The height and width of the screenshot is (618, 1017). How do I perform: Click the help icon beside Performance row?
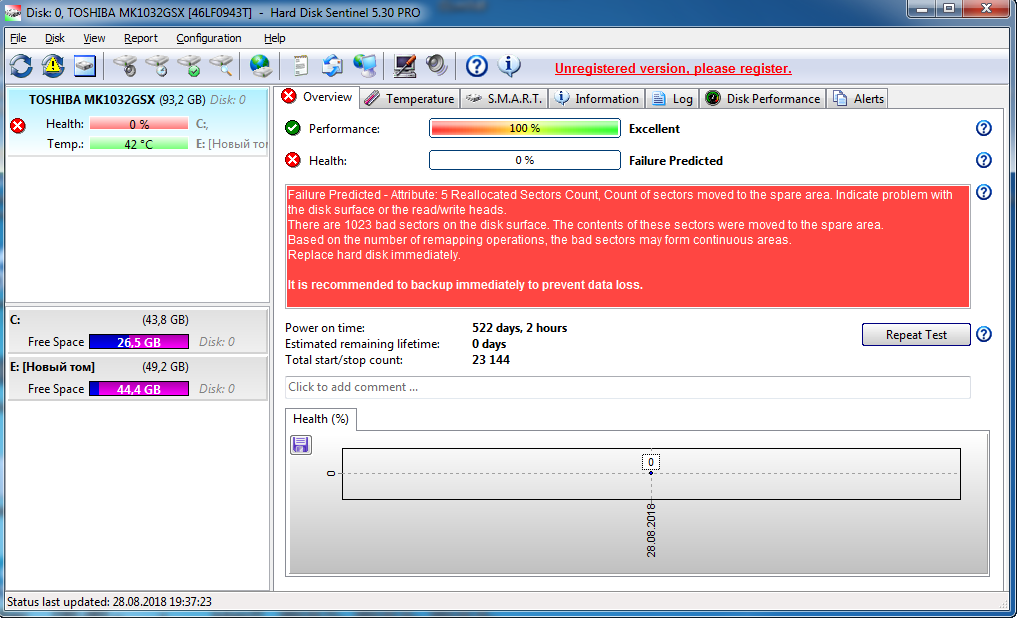click(x=983, y=128)
